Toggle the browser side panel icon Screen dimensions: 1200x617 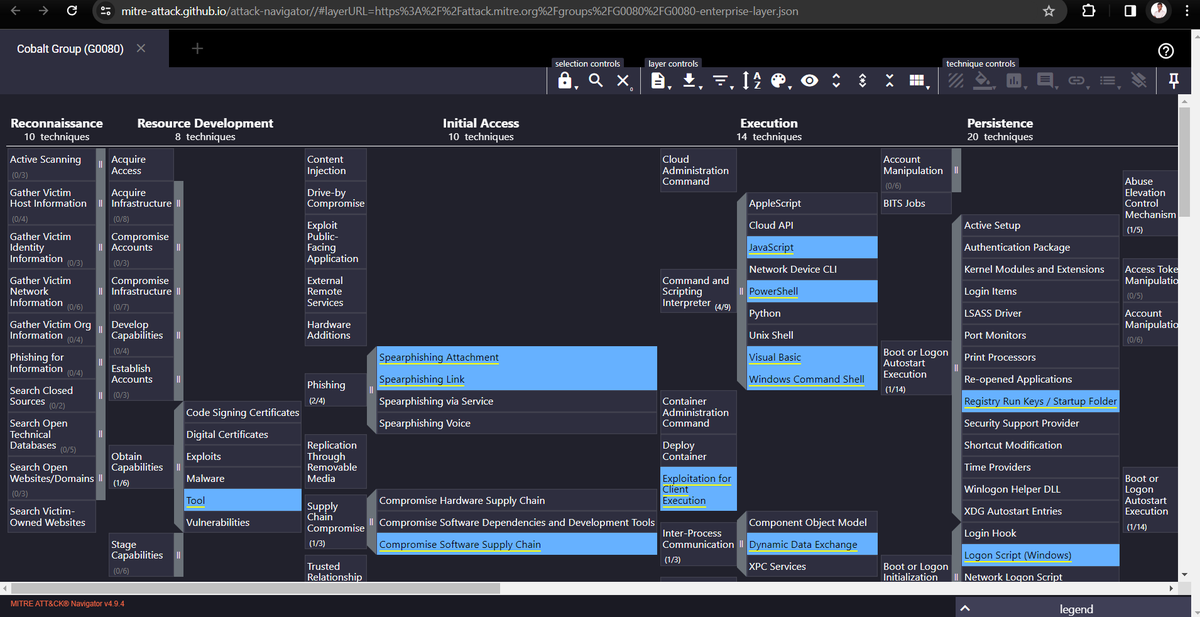[1129, 11]
